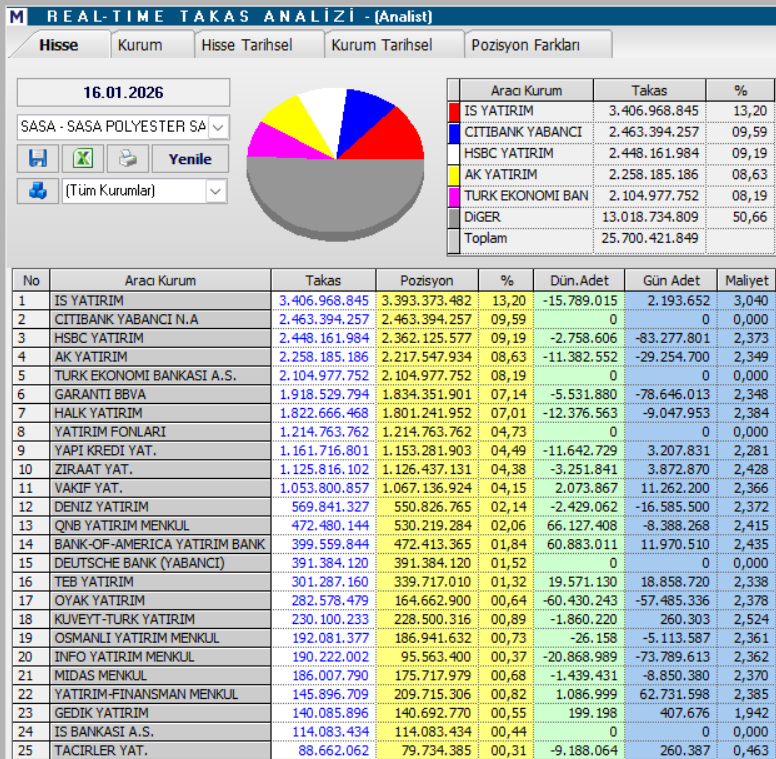
Task: Click the yellow AK YATIRIM legend swatch
Action: [454, 175]
